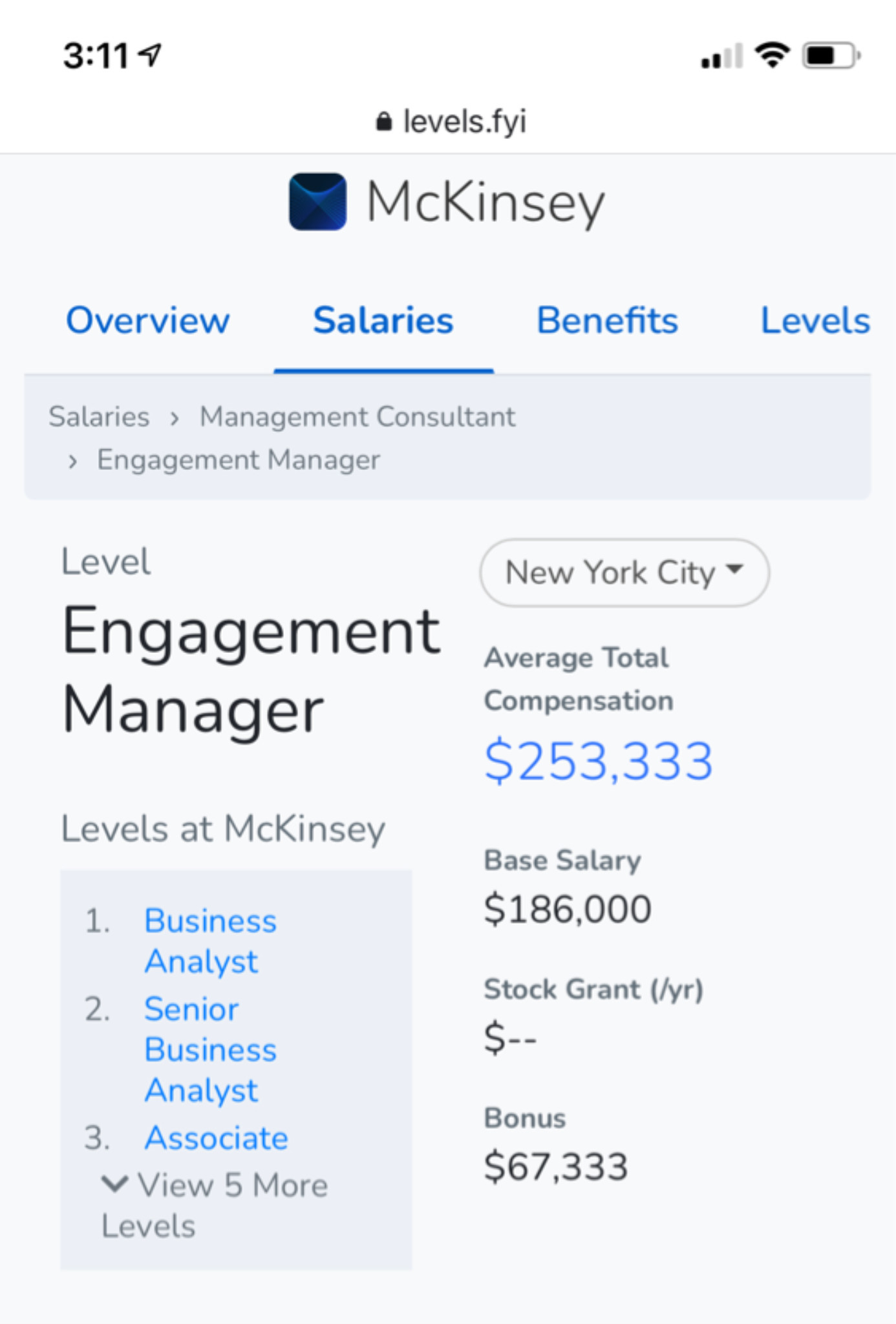Open the Associate level link
The image size is (896, 1324).
pyautogui.click(x=217, y=1138)
